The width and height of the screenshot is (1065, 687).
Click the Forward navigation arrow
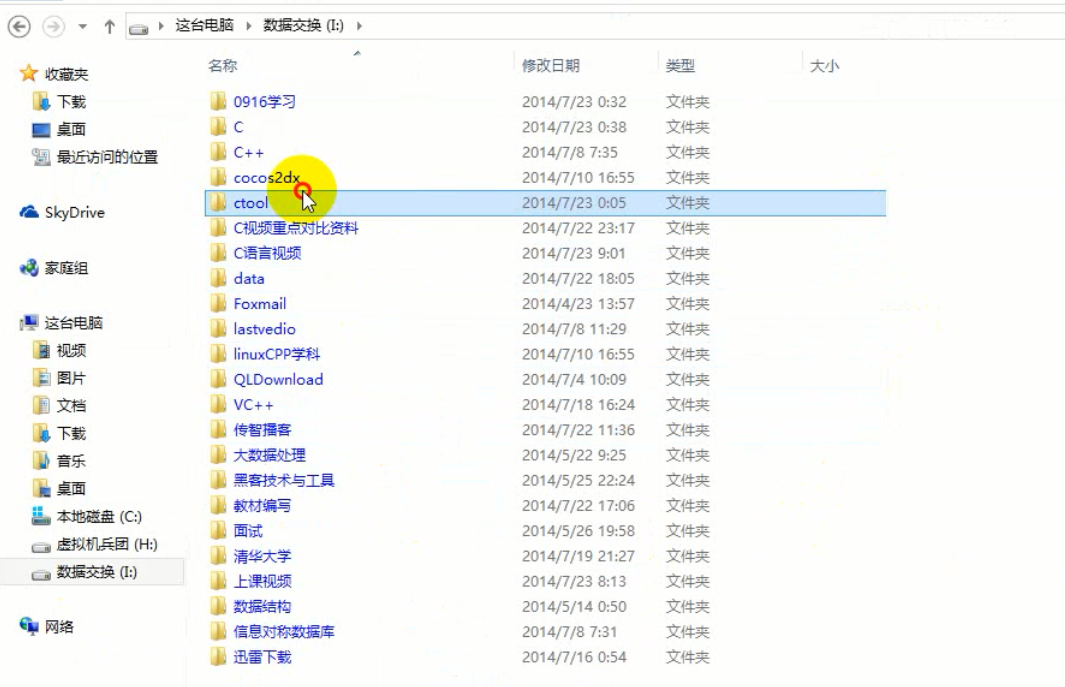(54, 27)
